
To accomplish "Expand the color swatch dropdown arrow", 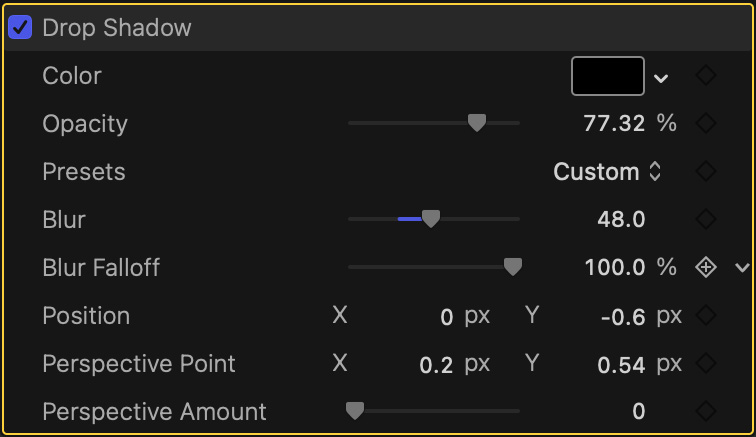I will click(661, 78).
